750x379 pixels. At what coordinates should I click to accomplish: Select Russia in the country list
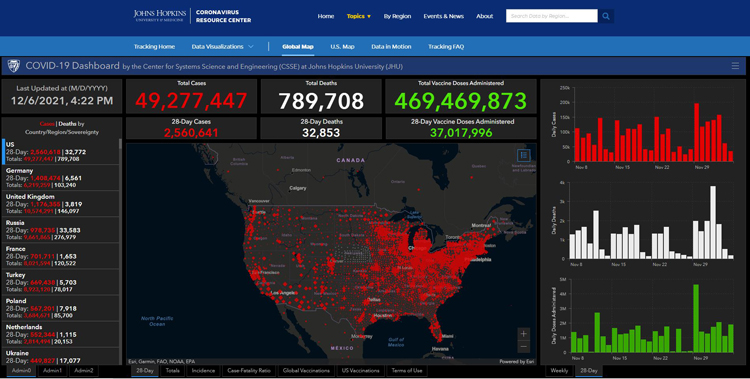(x=61, y=230)
